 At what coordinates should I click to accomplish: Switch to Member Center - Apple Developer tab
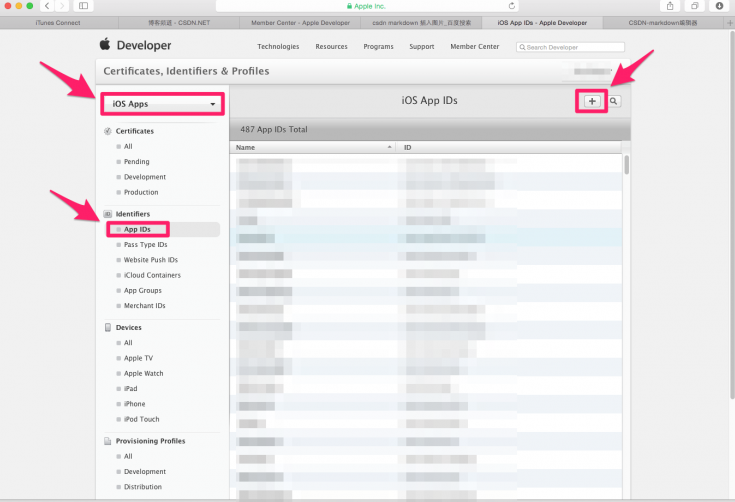click(300, 22)
